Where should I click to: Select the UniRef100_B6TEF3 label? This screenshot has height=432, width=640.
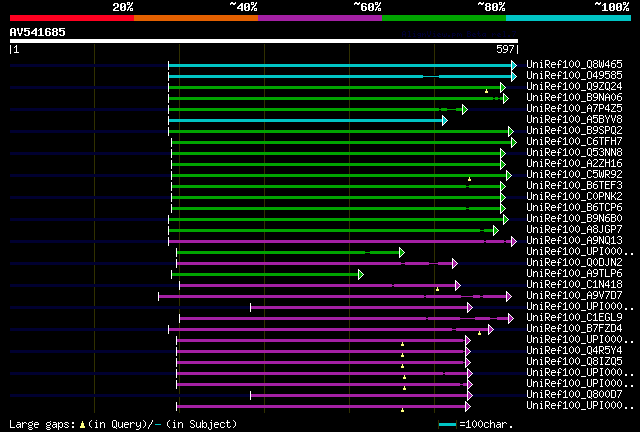pos(574,186)
